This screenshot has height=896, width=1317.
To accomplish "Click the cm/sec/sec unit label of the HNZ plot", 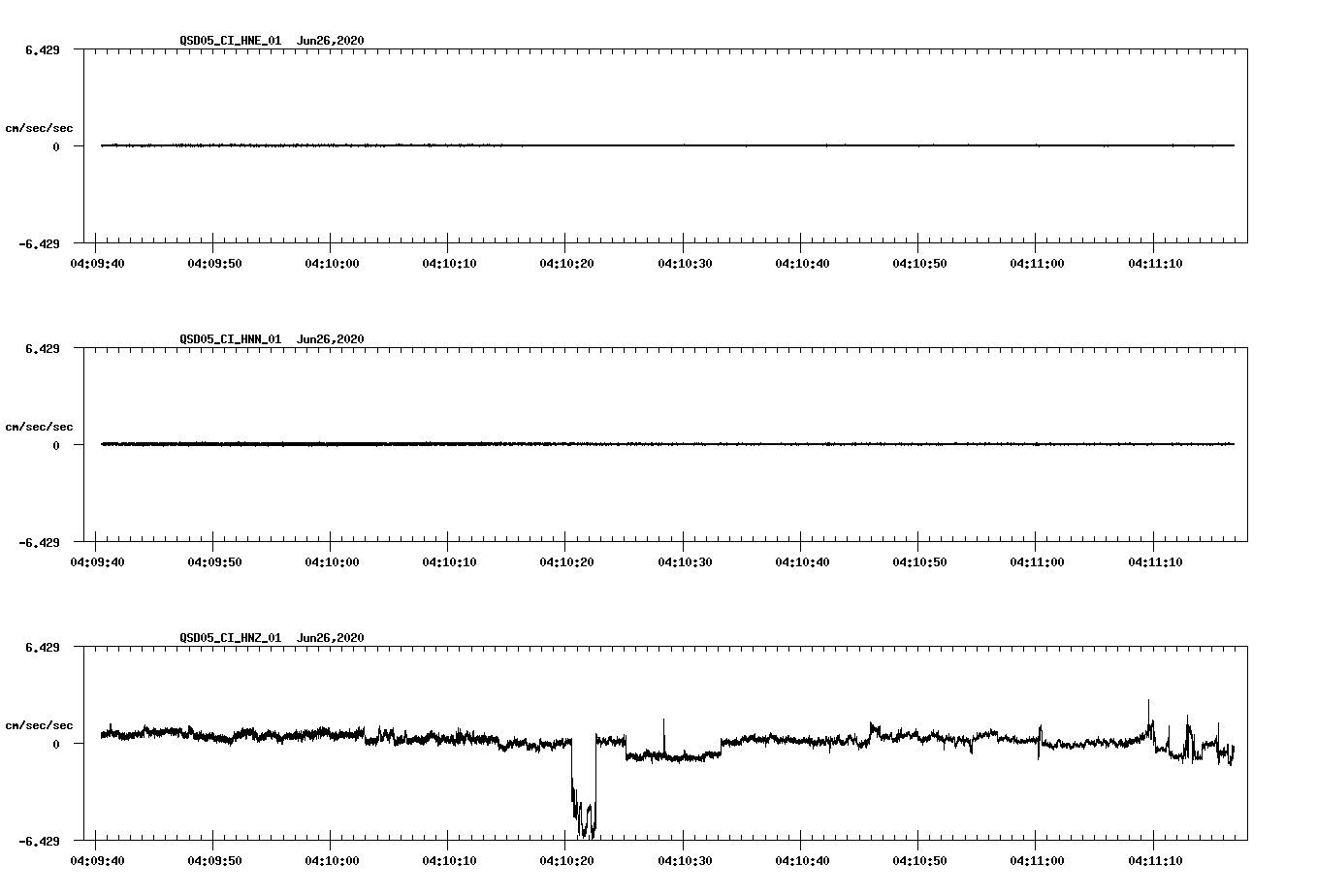I will coord(39,725).
